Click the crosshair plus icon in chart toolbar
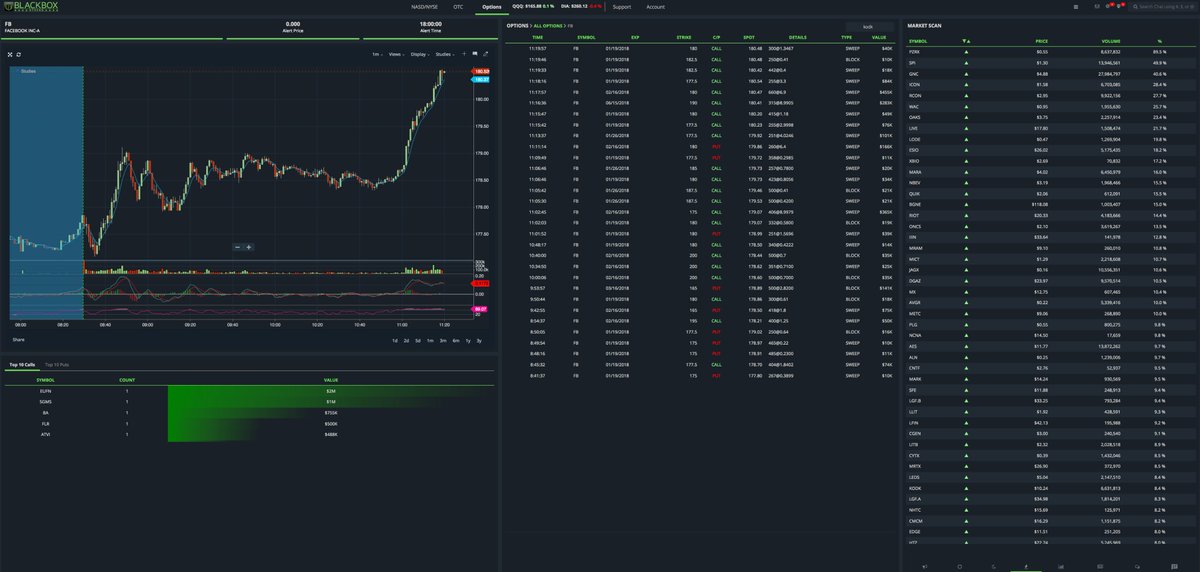This screenshot has width=1200, height=572. coord(463,54)
